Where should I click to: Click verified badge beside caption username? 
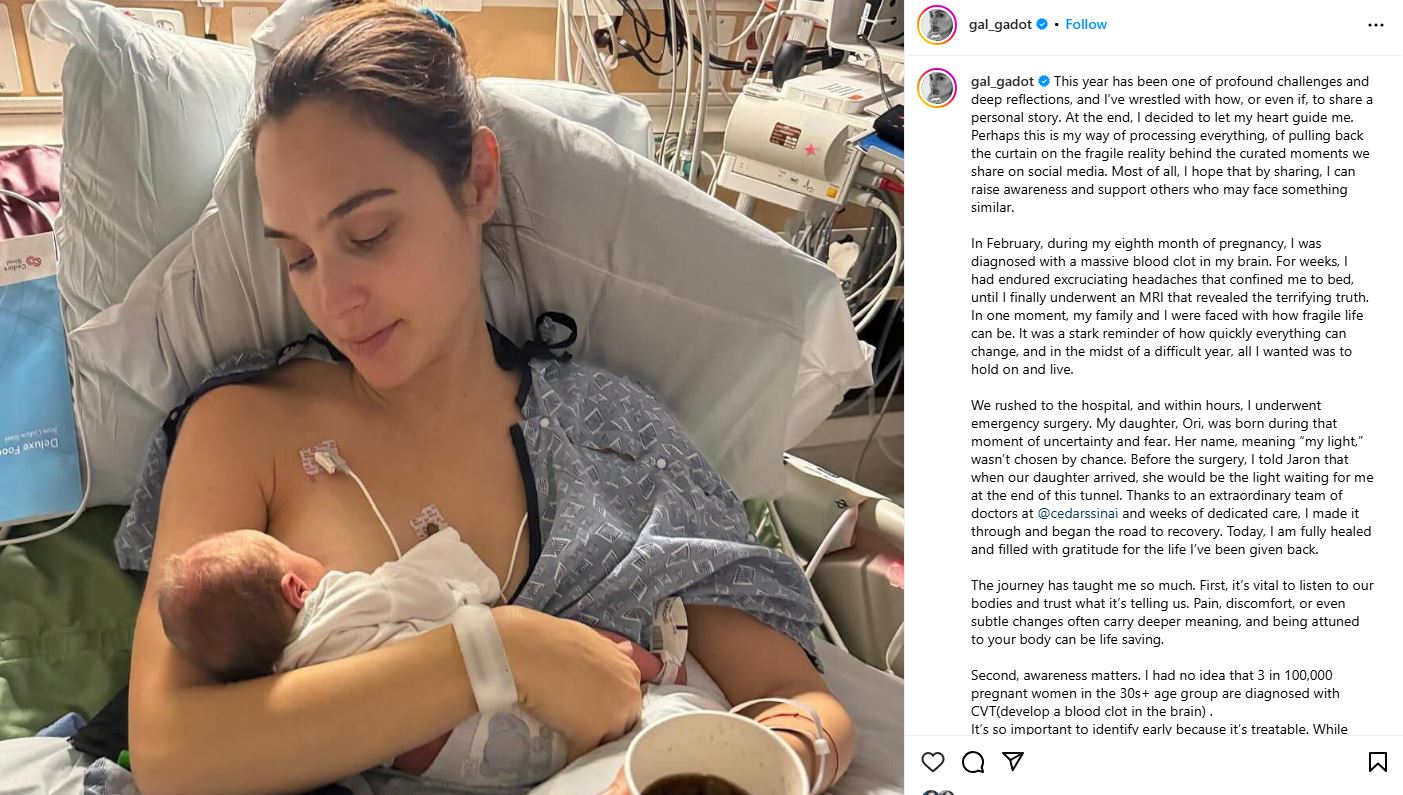click(x=1044, y=81)
